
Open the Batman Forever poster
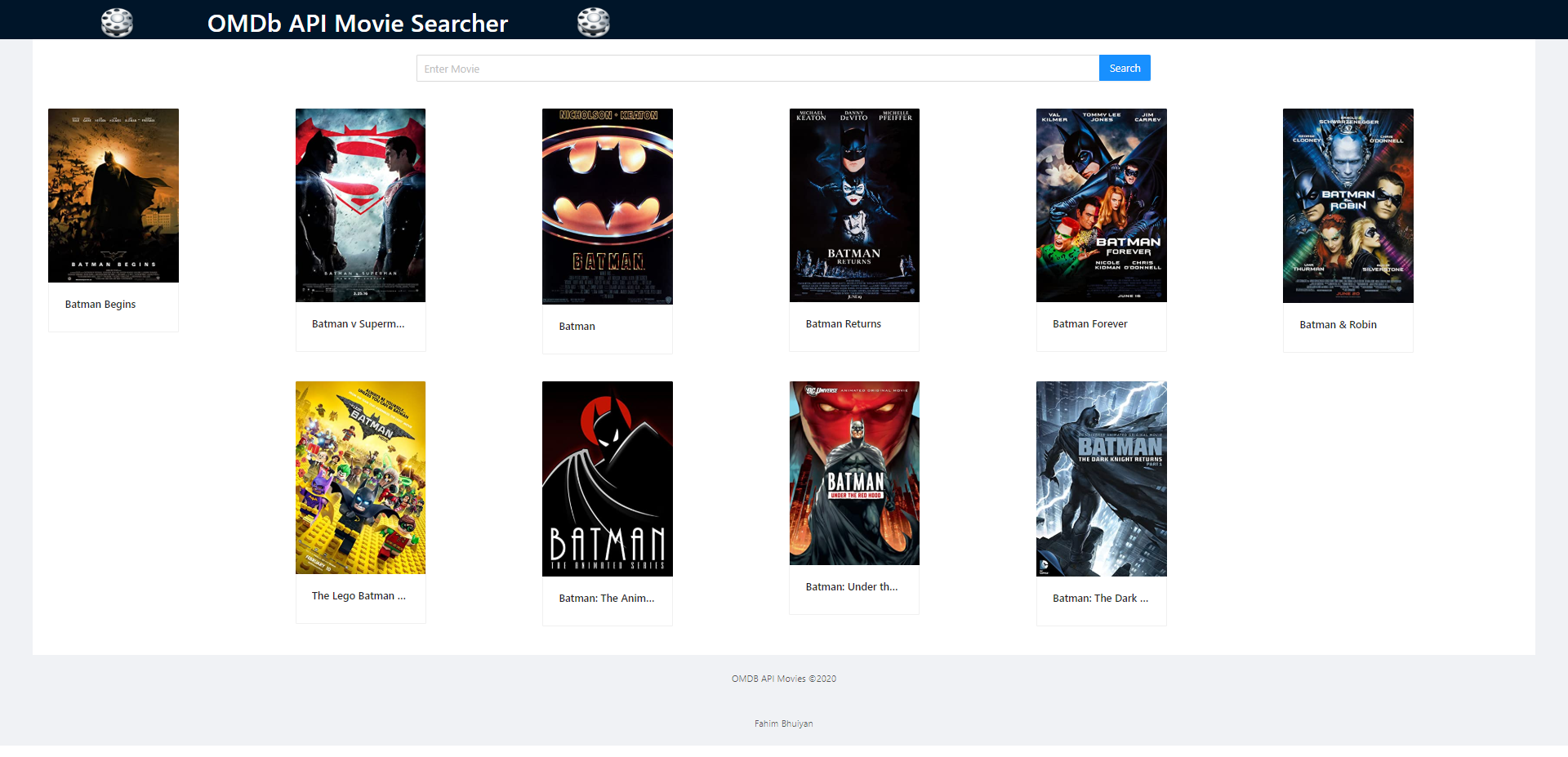point(1102,205)
